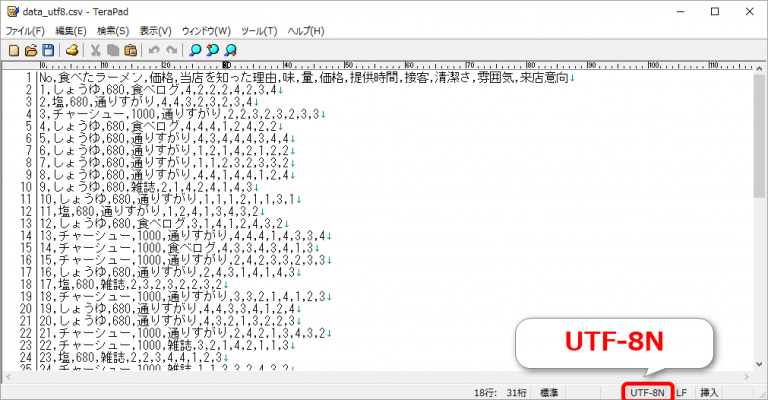Save the file with floppy disk icon
The width and height of the screenshot is (768, 400).
click(x=46, y=50)
